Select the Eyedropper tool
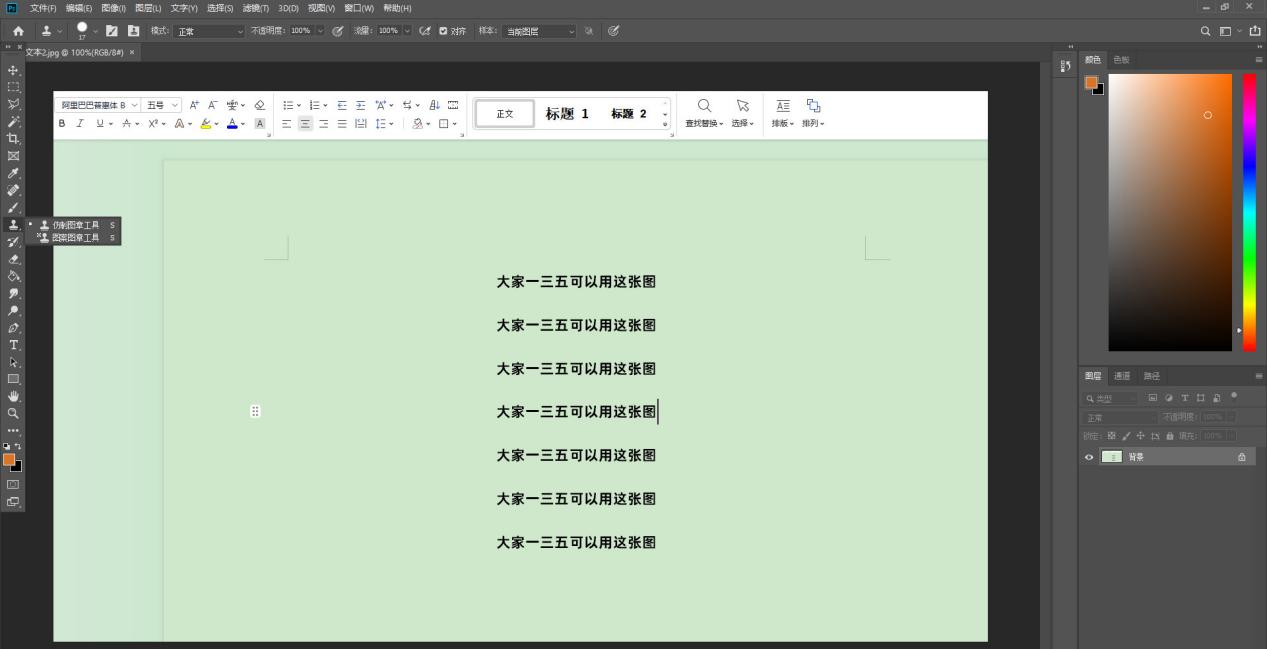 pos(13,173)
